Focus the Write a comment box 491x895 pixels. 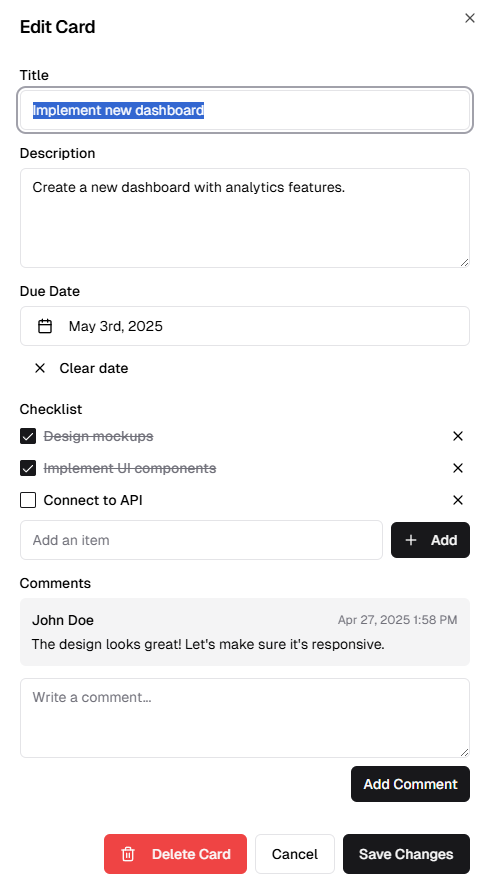pyautogui.click(x=245, y=718)
